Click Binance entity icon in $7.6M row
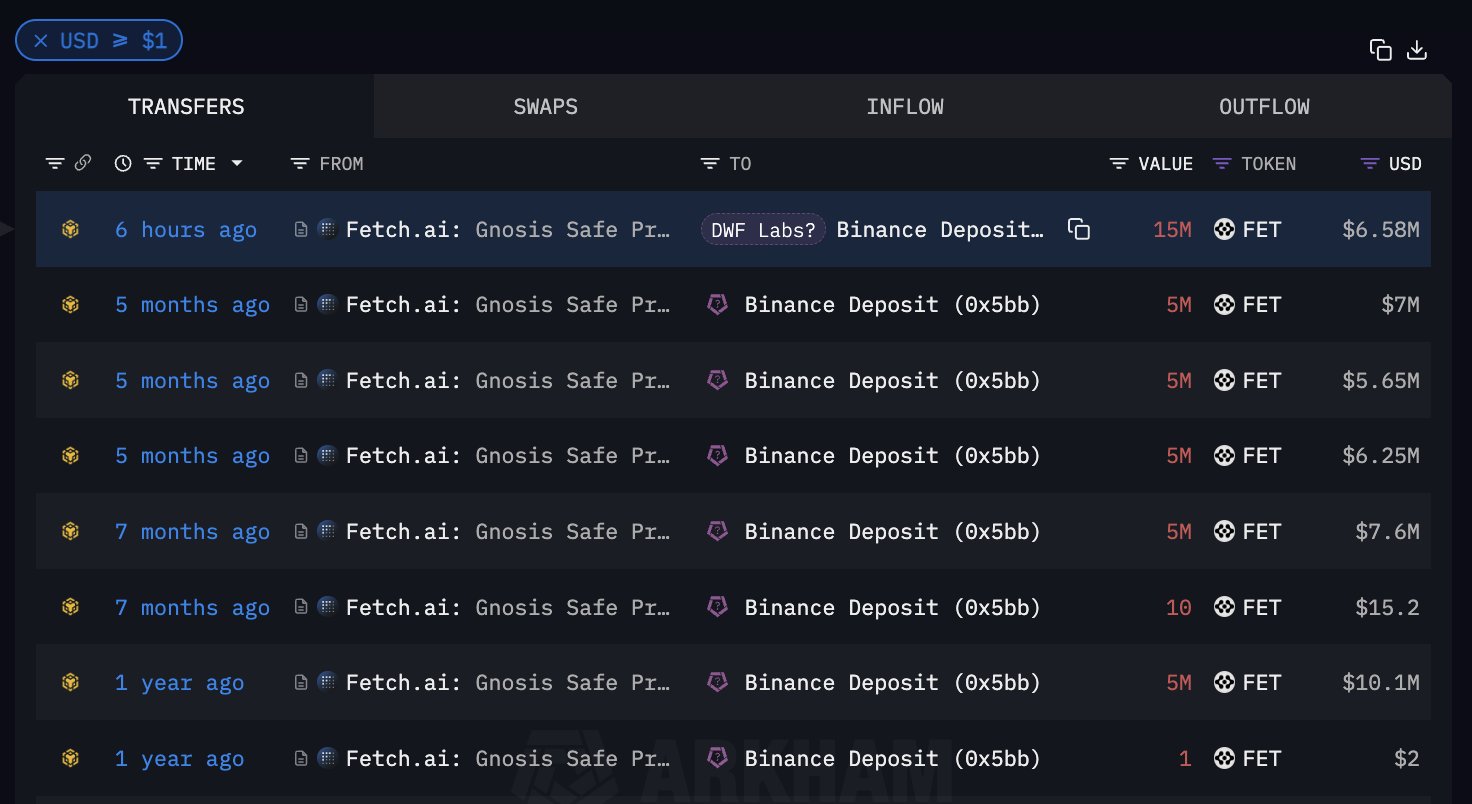Image resolution: width=1472 pixels, height=804 pixels. (717, 531)
